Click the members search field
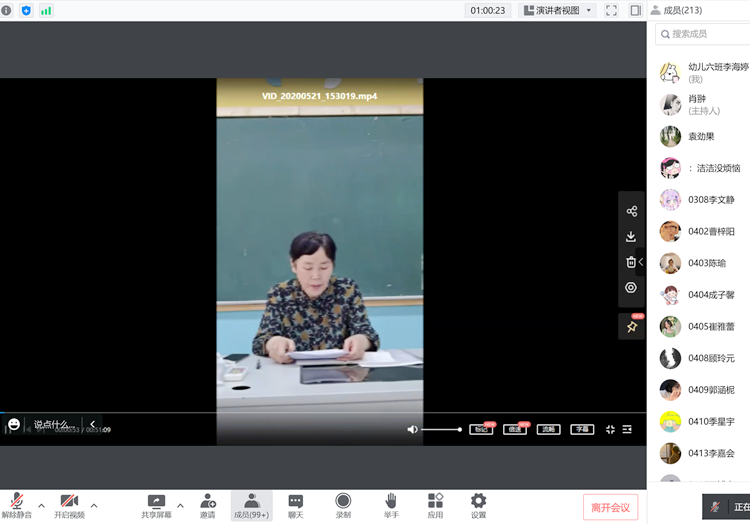 coord(702,34)
